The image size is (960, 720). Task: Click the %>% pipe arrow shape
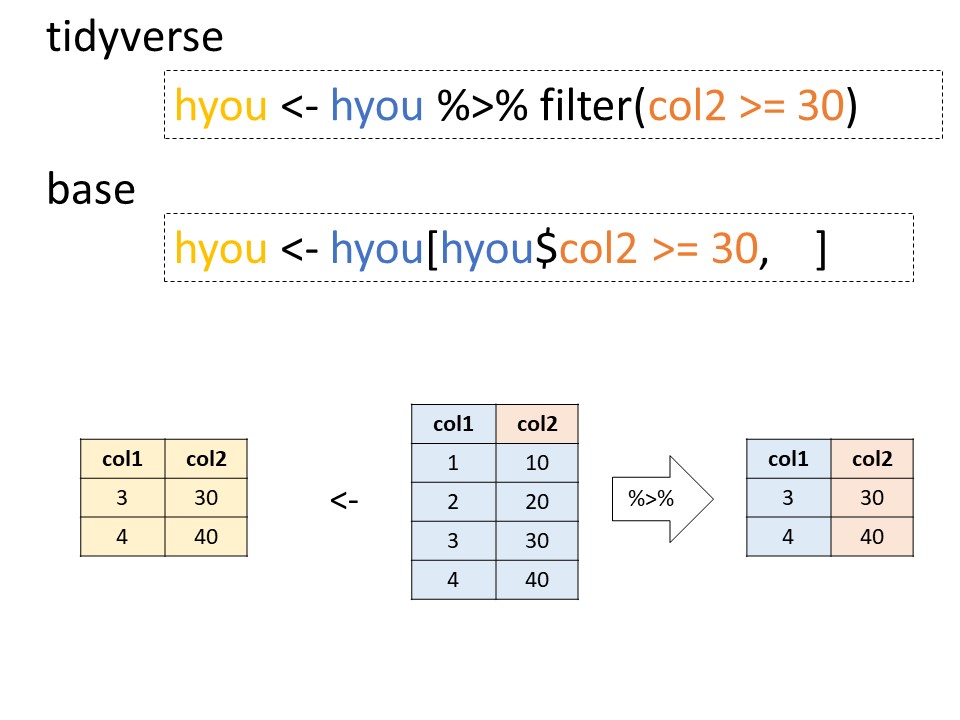coord(660,498)
